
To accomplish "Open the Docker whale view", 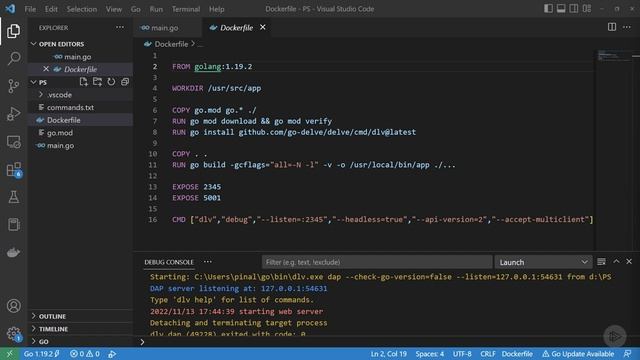I will click(13, 252).
